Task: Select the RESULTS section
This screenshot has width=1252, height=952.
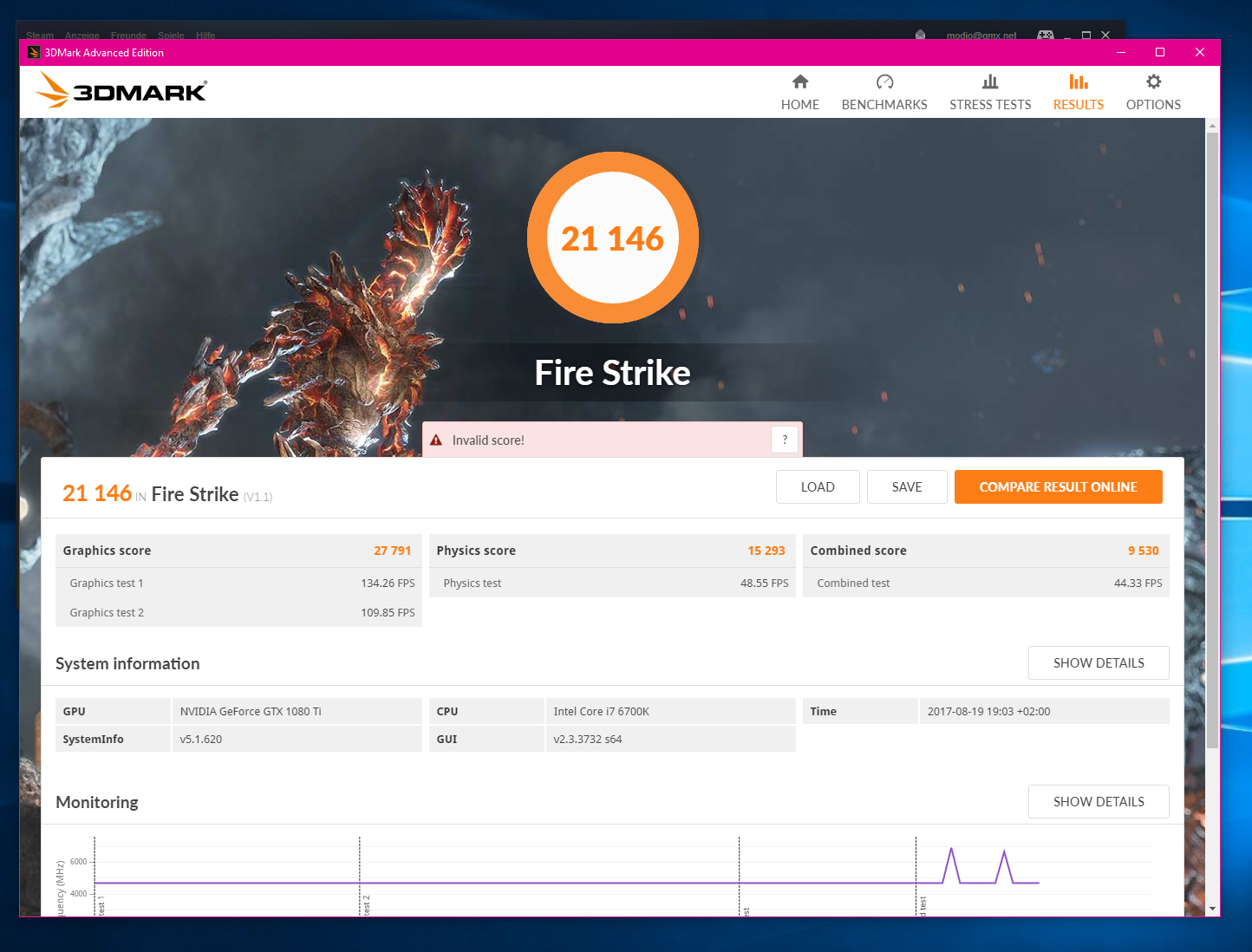Action: [x=1079, y=93]
